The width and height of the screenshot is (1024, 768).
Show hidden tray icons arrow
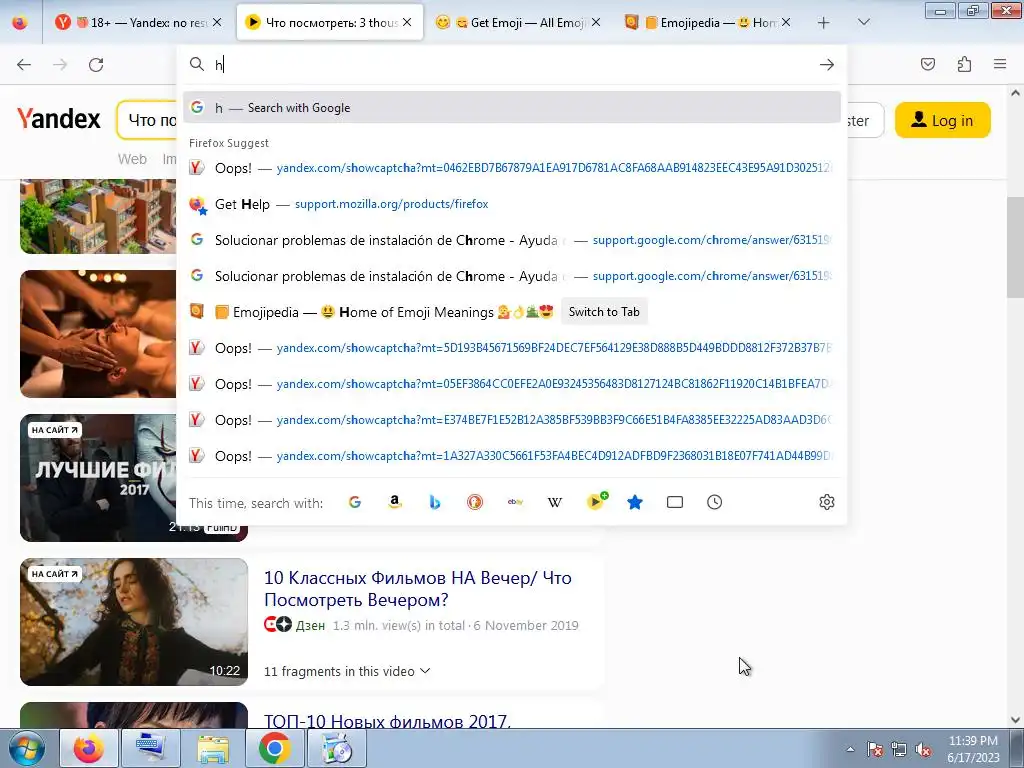(x=850, y=749)
